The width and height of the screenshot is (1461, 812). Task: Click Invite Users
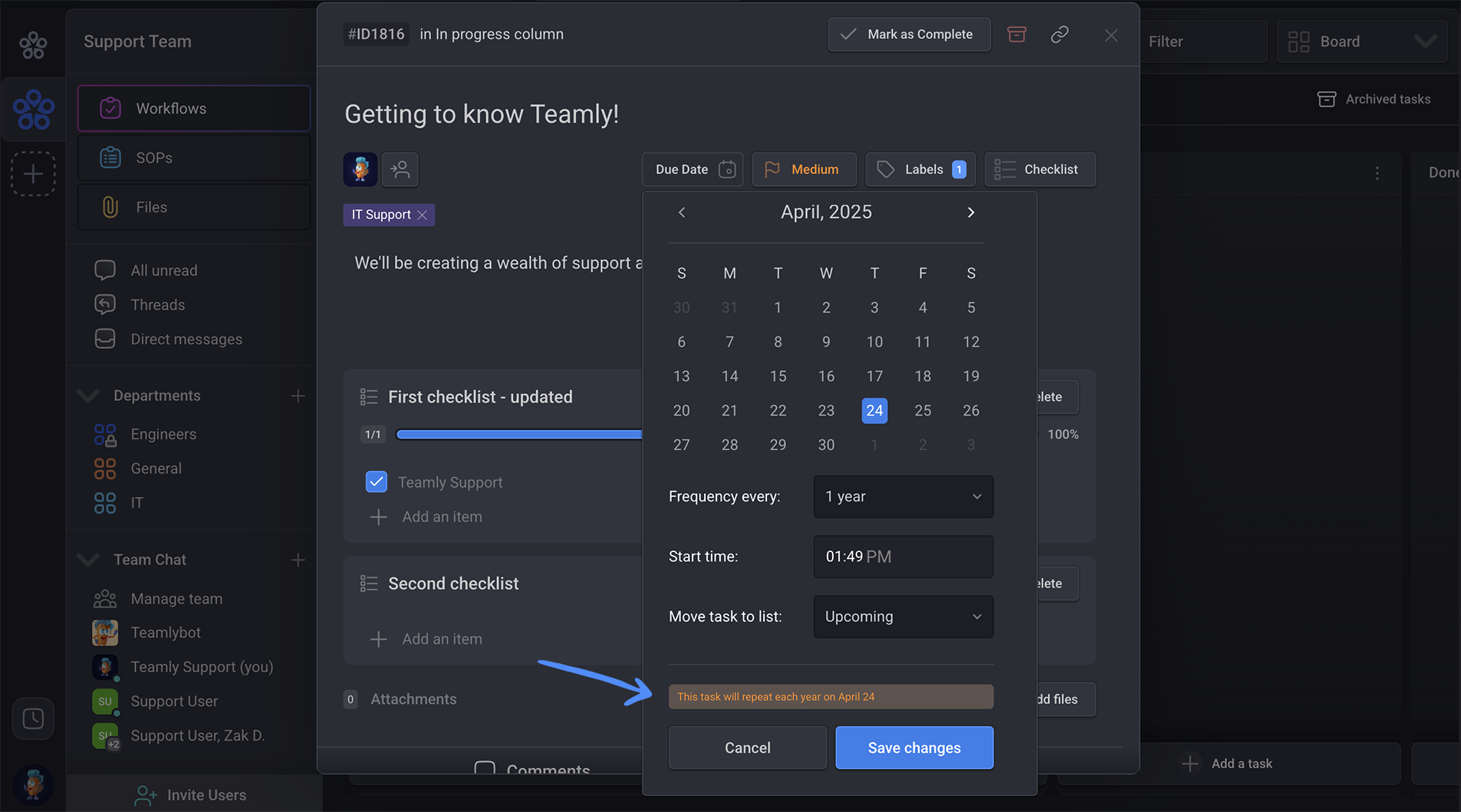pyautogui.click(x=192, y=795)
